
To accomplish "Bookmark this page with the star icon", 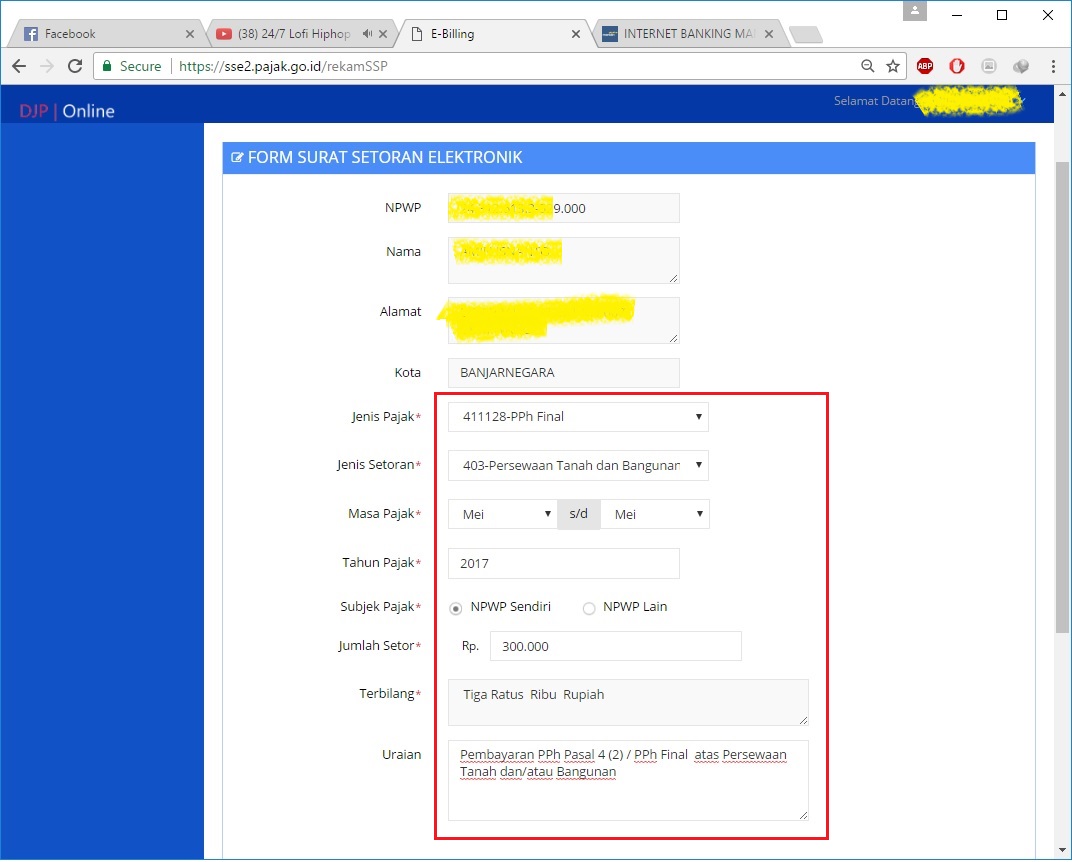I will [893, 66].
